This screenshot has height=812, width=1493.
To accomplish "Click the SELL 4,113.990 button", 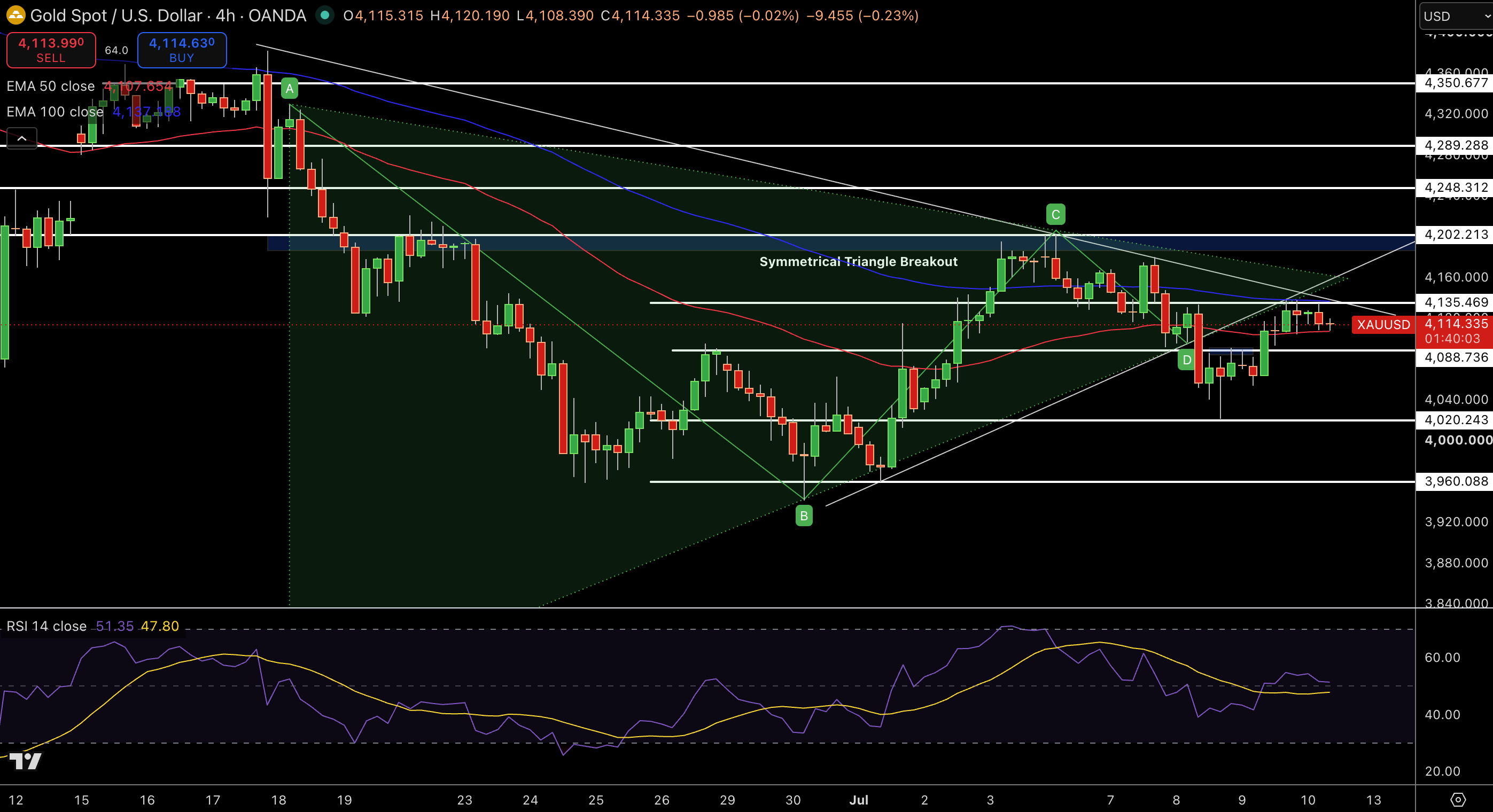I will (51, 50).
